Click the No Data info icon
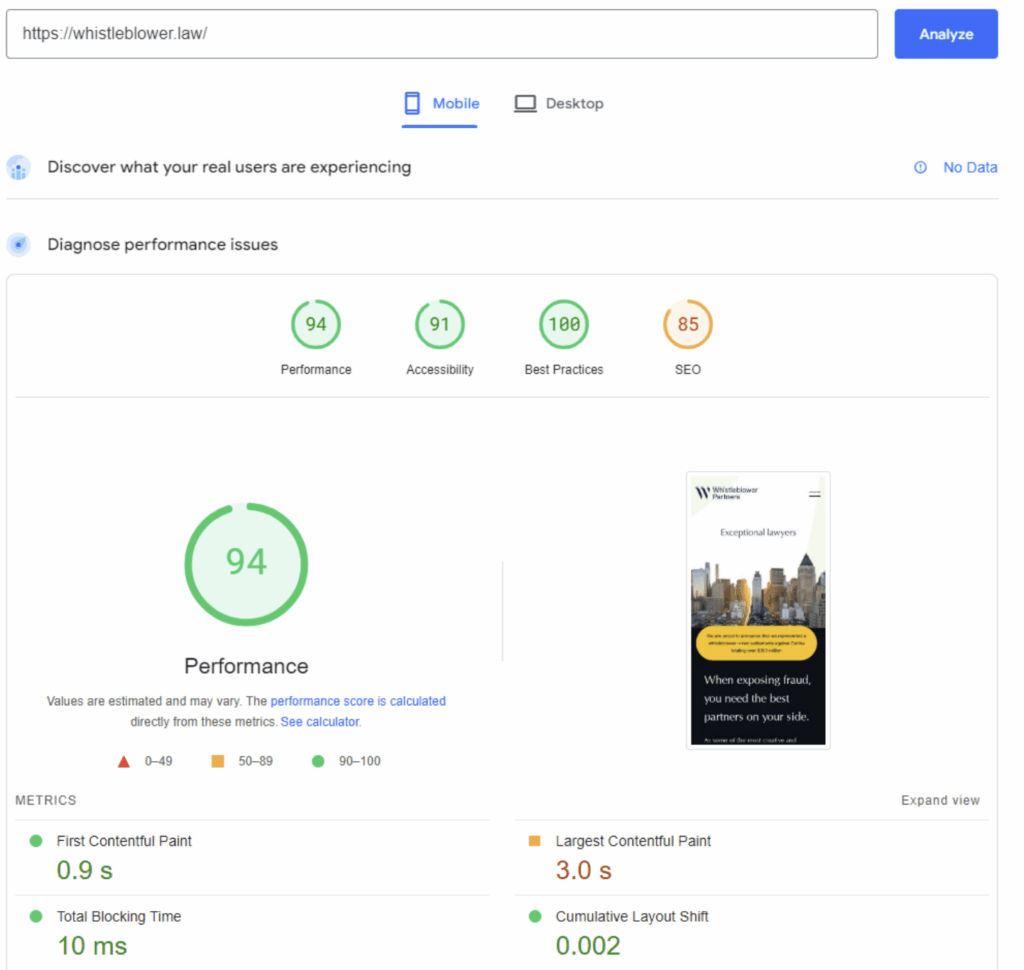 click(920, 168)
